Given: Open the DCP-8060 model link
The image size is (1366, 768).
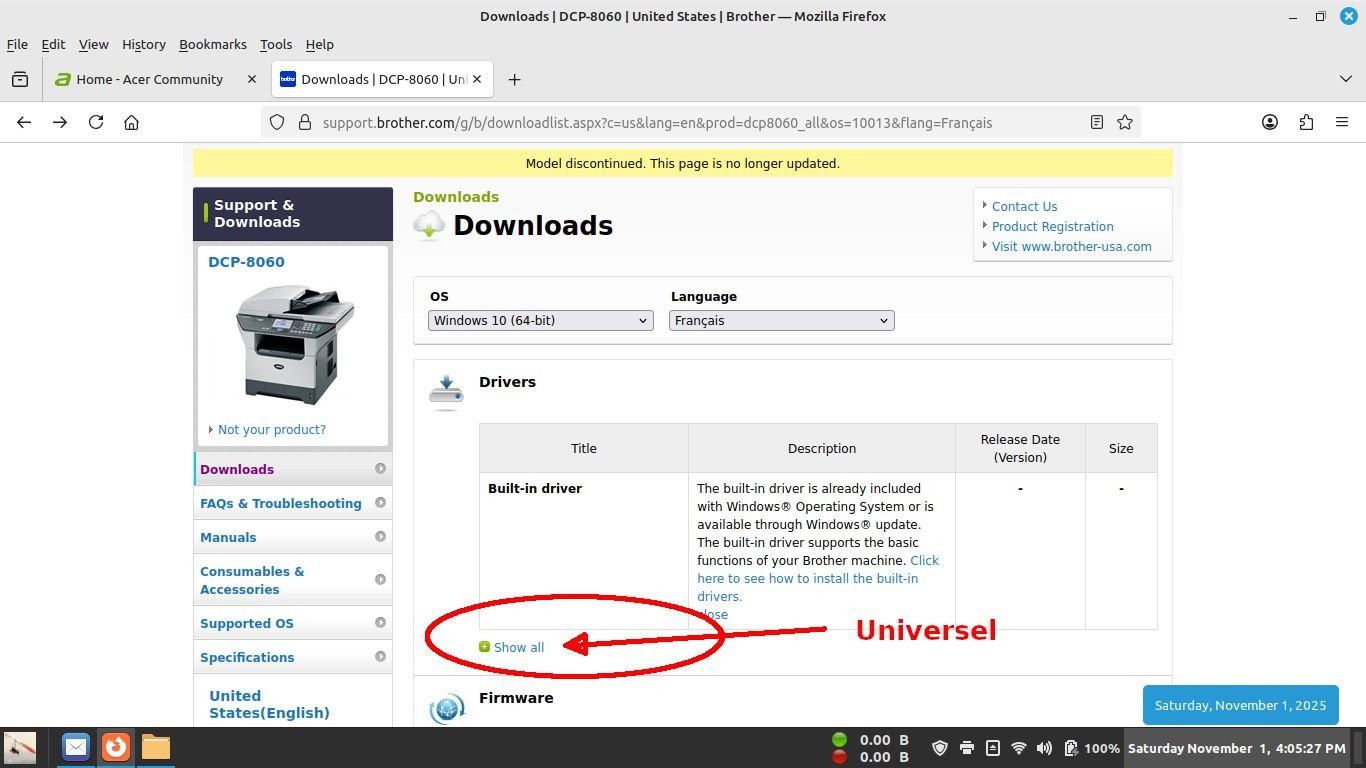Looking at the screenshot, I should click(246, 262).
